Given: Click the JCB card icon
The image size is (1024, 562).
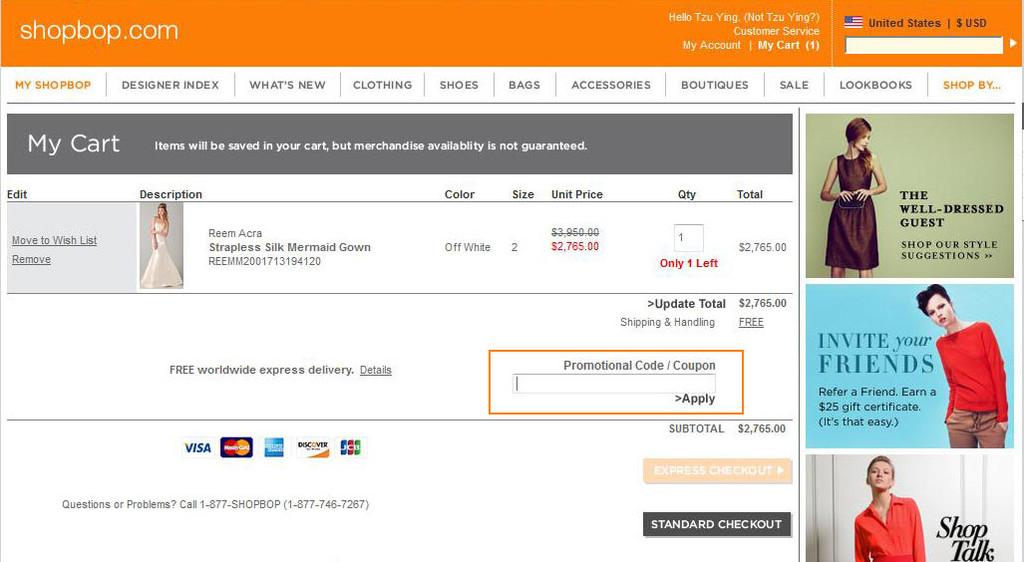Looking at the screenshot, I should [x=351, y=448].
